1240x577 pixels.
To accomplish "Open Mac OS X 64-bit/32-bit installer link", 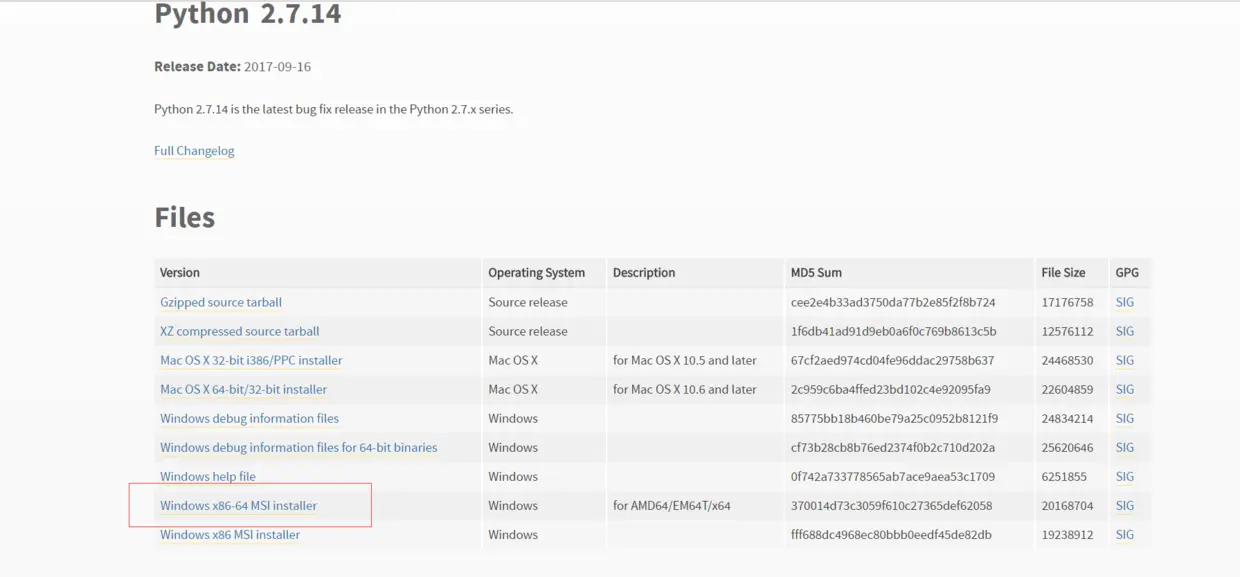I will [244, 389].
